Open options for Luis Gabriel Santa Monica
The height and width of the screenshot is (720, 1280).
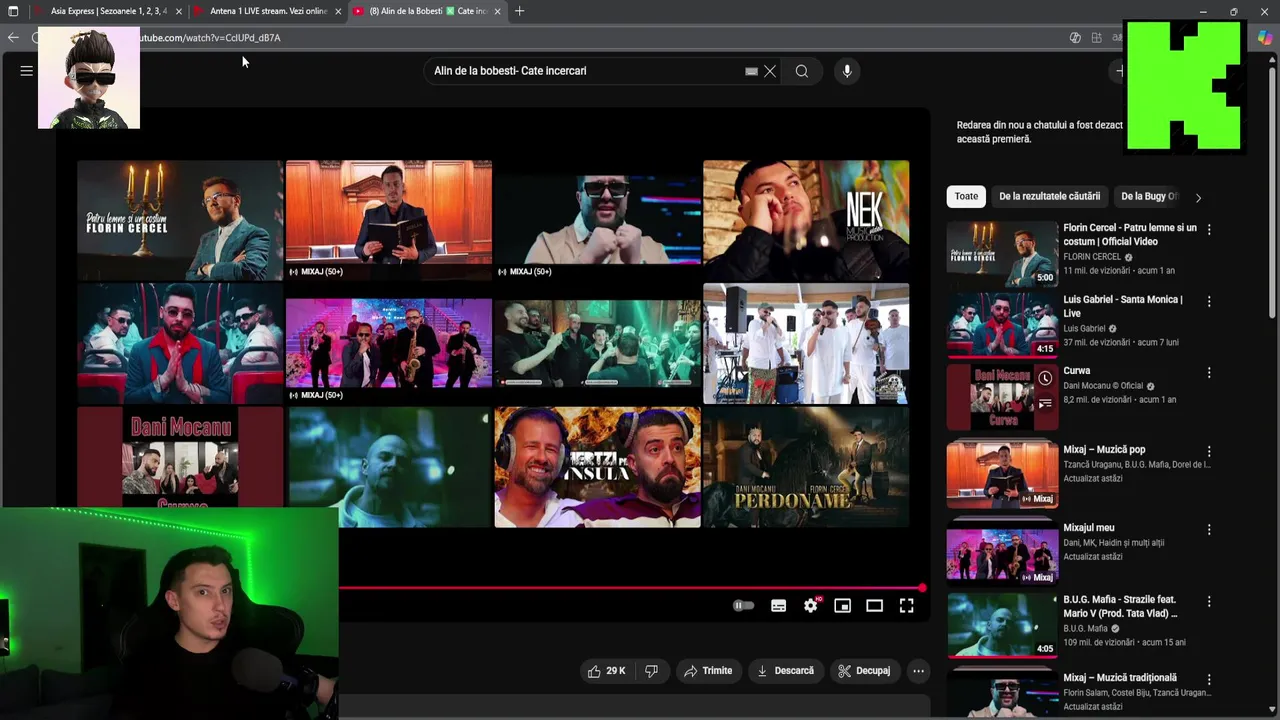click(x=1209, y=301)
